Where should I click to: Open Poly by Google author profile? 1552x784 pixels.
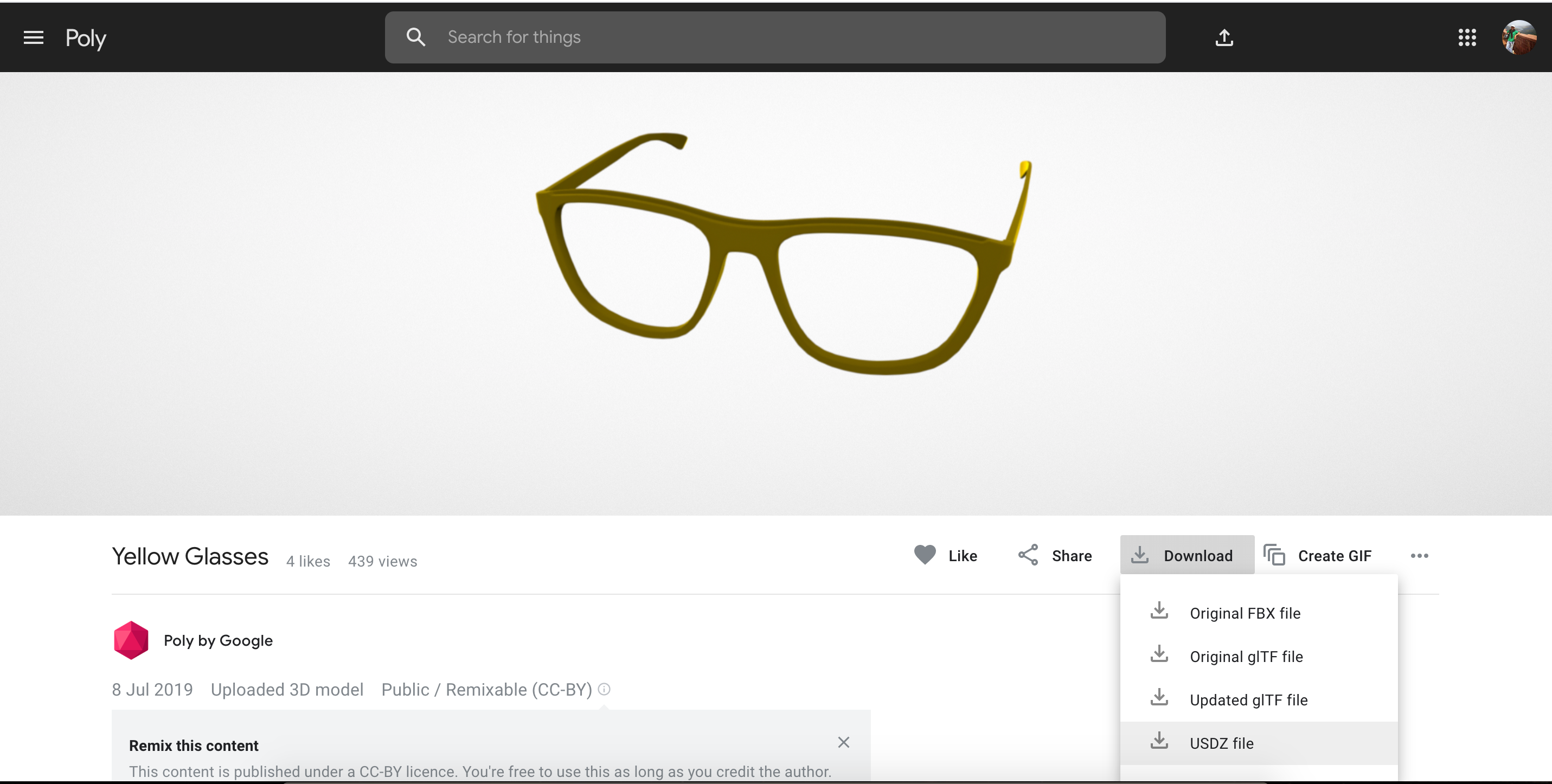pyautogui.click(x=218, y=640)
